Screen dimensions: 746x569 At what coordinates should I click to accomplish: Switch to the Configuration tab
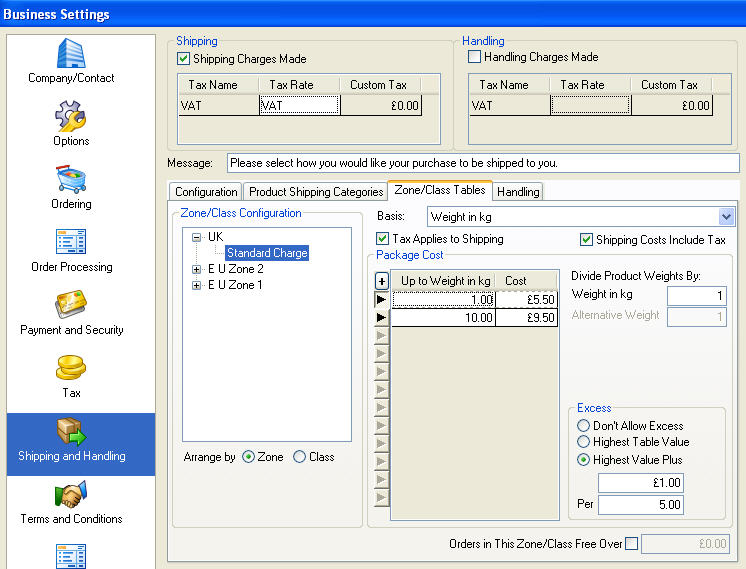(x=206, y=192)
